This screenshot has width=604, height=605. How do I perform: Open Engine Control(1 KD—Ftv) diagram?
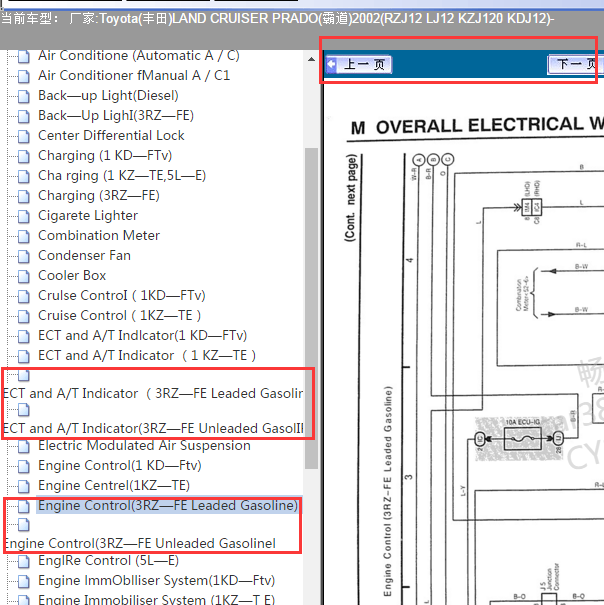pyautogui.click(x=120, y=466)
